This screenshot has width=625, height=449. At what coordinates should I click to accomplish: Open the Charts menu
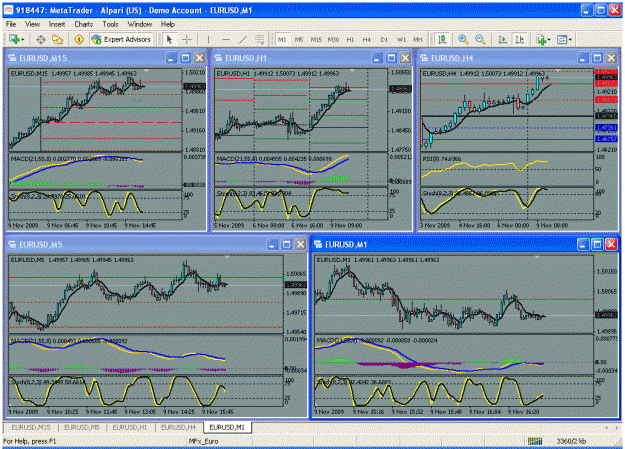coord(83,24)
